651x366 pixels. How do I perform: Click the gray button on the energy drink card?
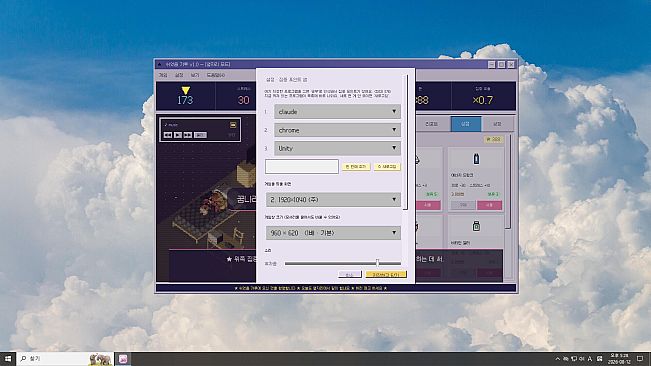(463, 205)
